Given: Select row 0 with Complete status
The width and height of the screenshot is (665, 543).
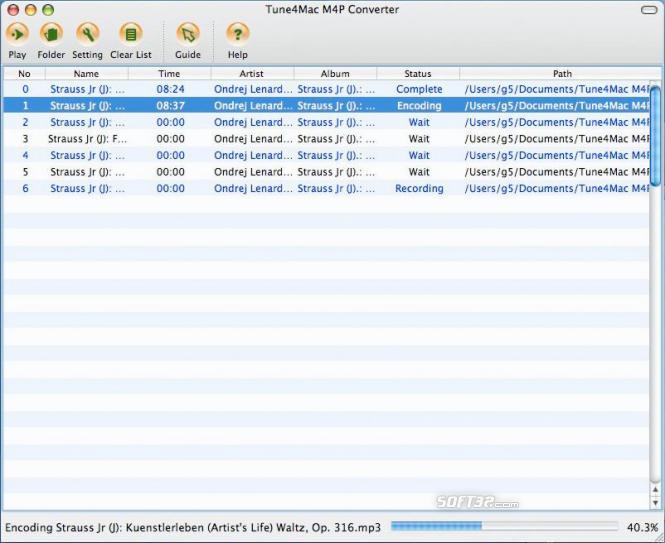Looking at the screenshot, I should coord(327,89).
